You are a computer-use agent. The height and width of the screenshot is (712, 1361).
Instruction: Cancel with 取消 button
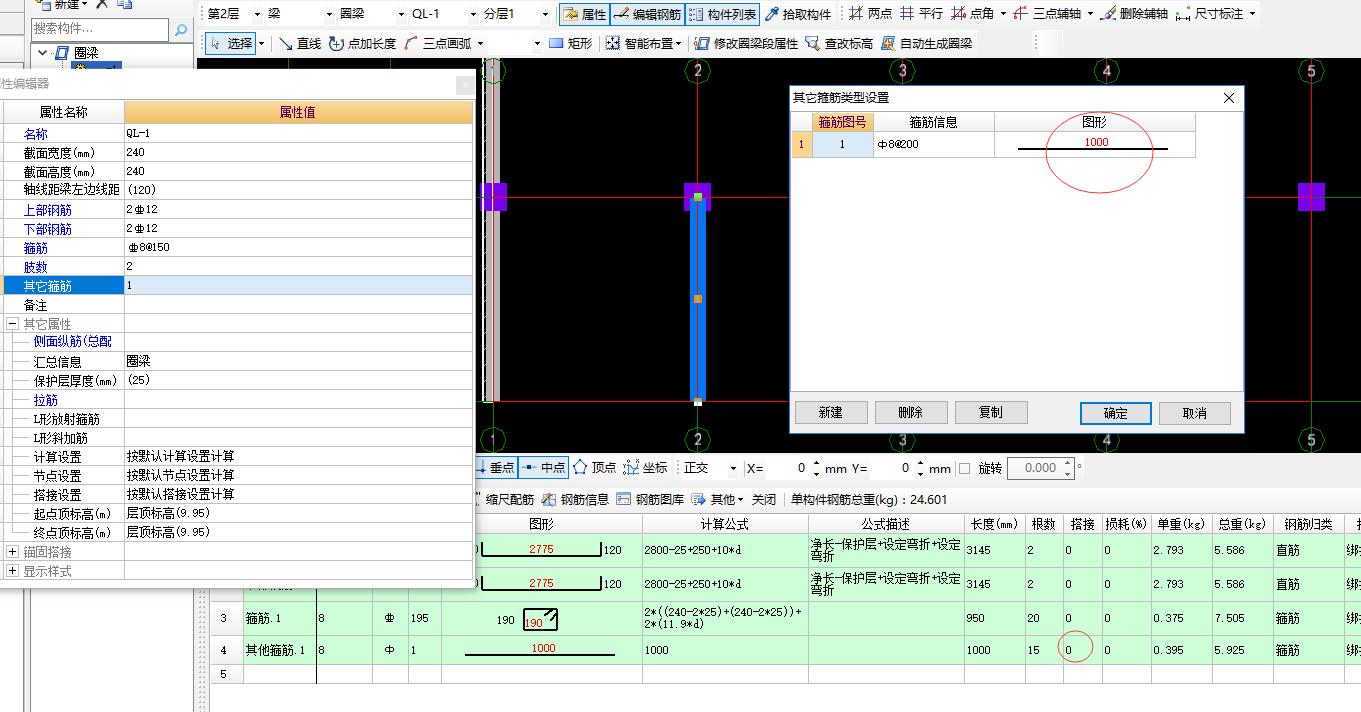1194,413
